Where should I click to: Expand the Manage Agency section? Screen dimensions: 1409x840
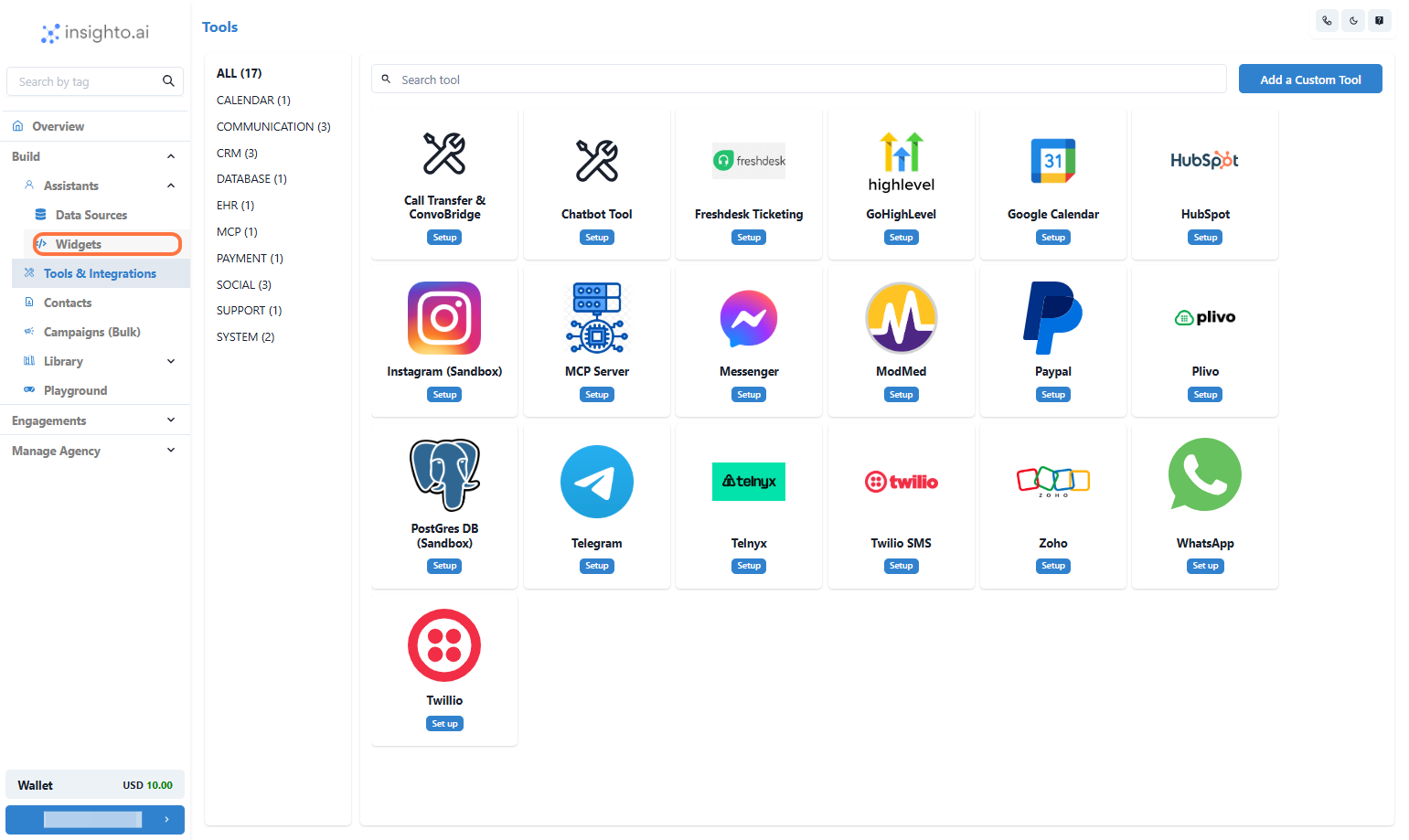(x=170, y=450)
